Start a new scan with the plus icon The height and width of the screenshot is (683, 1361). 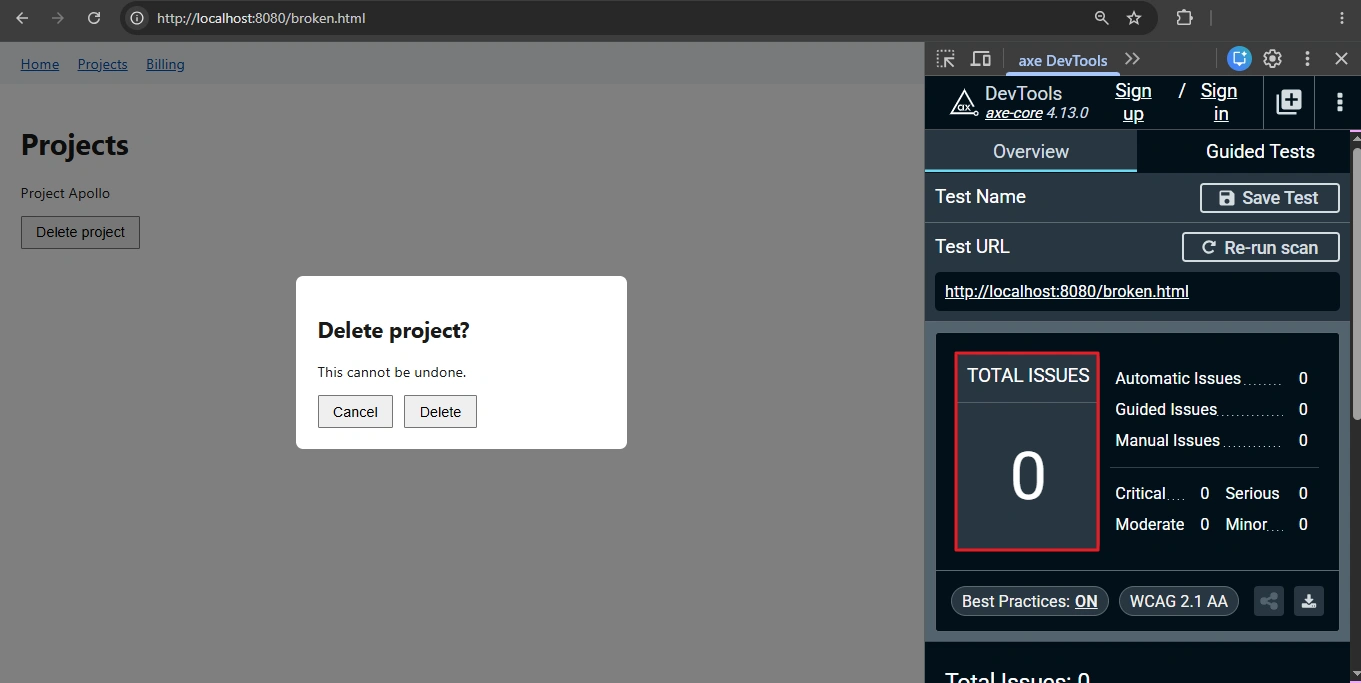1289,102
